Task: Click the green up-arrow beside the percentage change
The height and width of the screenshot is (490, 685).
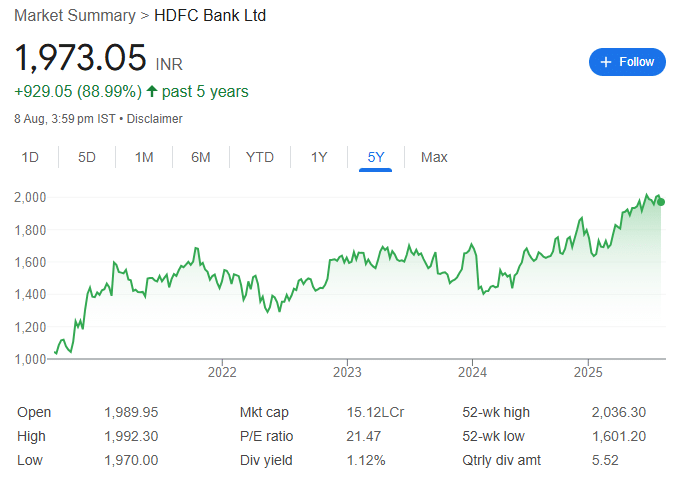Action: [152, 91]
